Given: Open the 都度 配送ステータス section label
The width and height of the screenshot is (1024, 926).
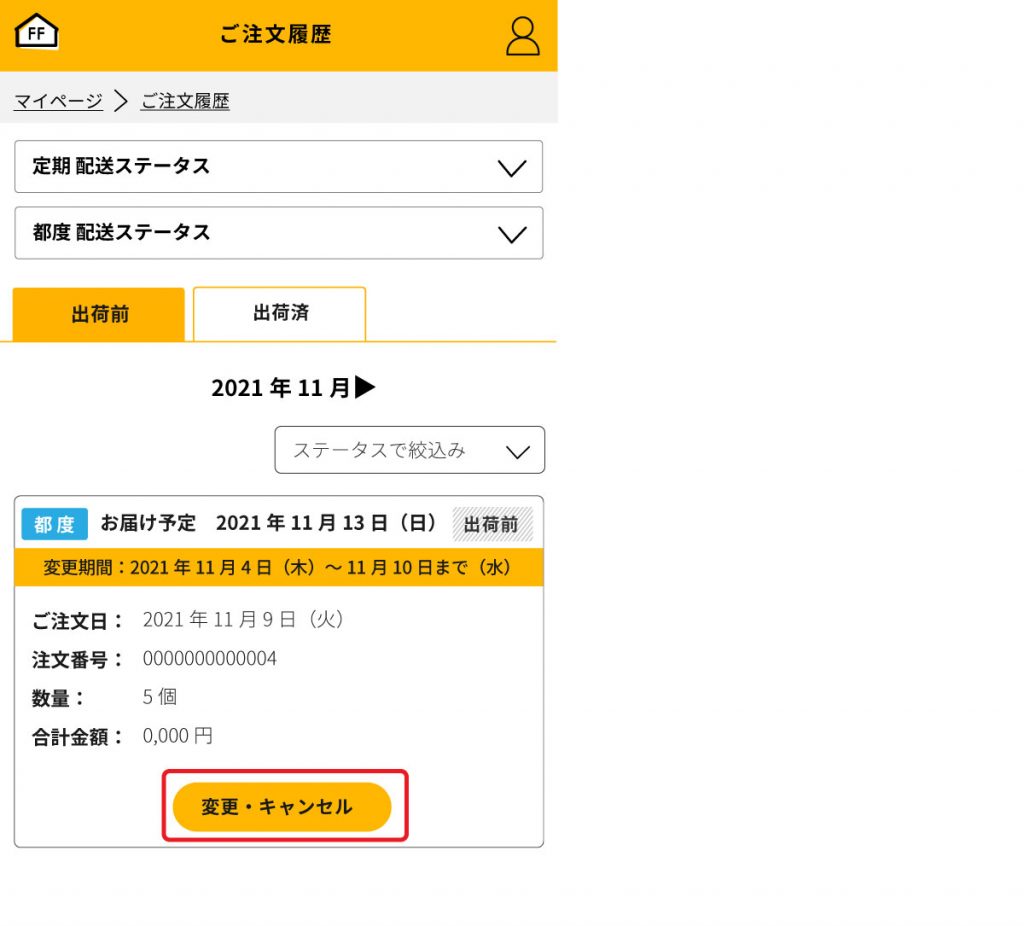Looking at the screenshot, I should (x=121, y=232).
